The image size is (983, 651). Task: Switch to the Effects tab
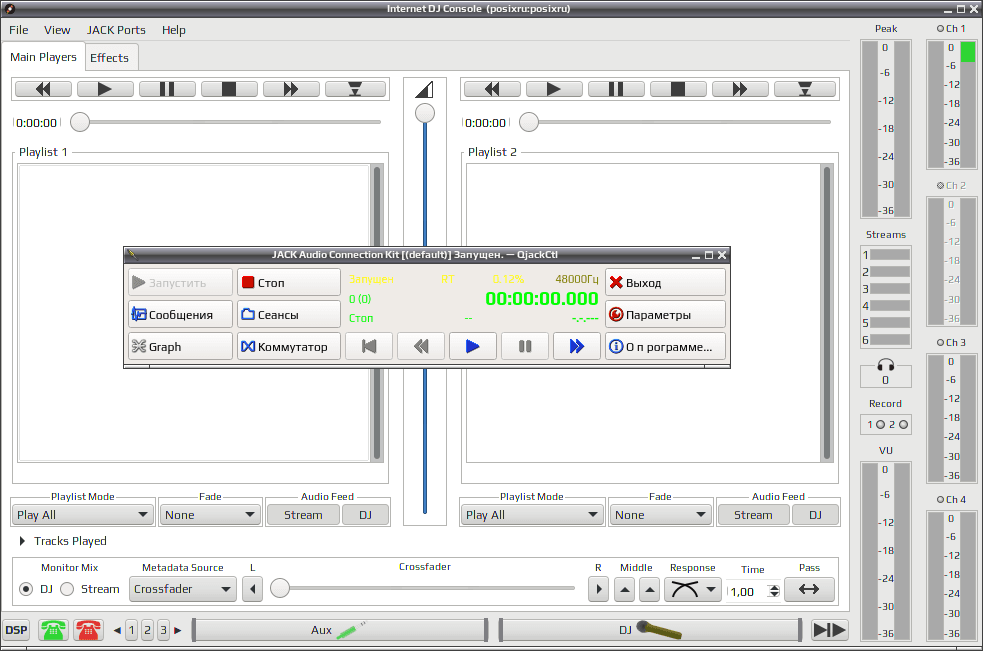point(110,58)
